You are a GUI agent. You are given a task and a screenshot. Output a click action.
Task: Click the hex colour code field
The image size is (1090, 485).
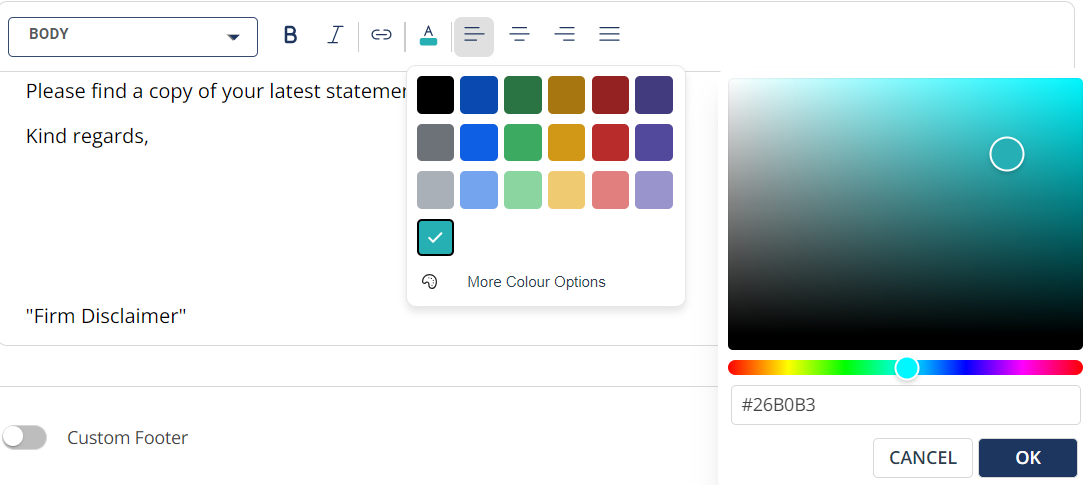coord(905,405)
